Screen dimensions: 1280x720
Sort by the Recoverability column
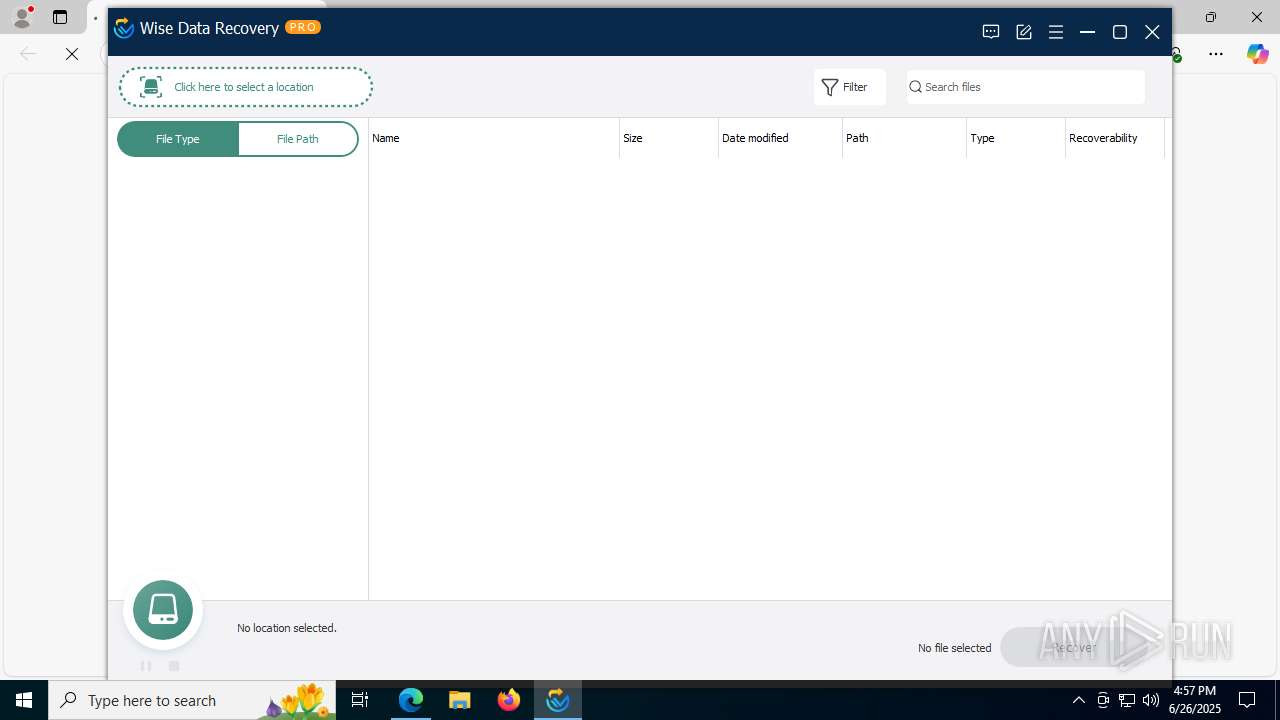pos(1115,138)
